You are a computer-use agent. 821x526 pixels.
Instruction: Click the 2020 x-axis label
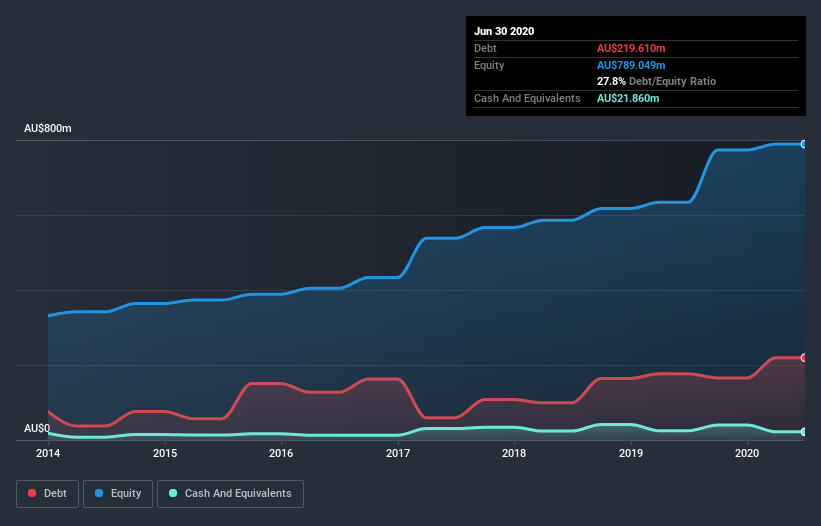747,453
